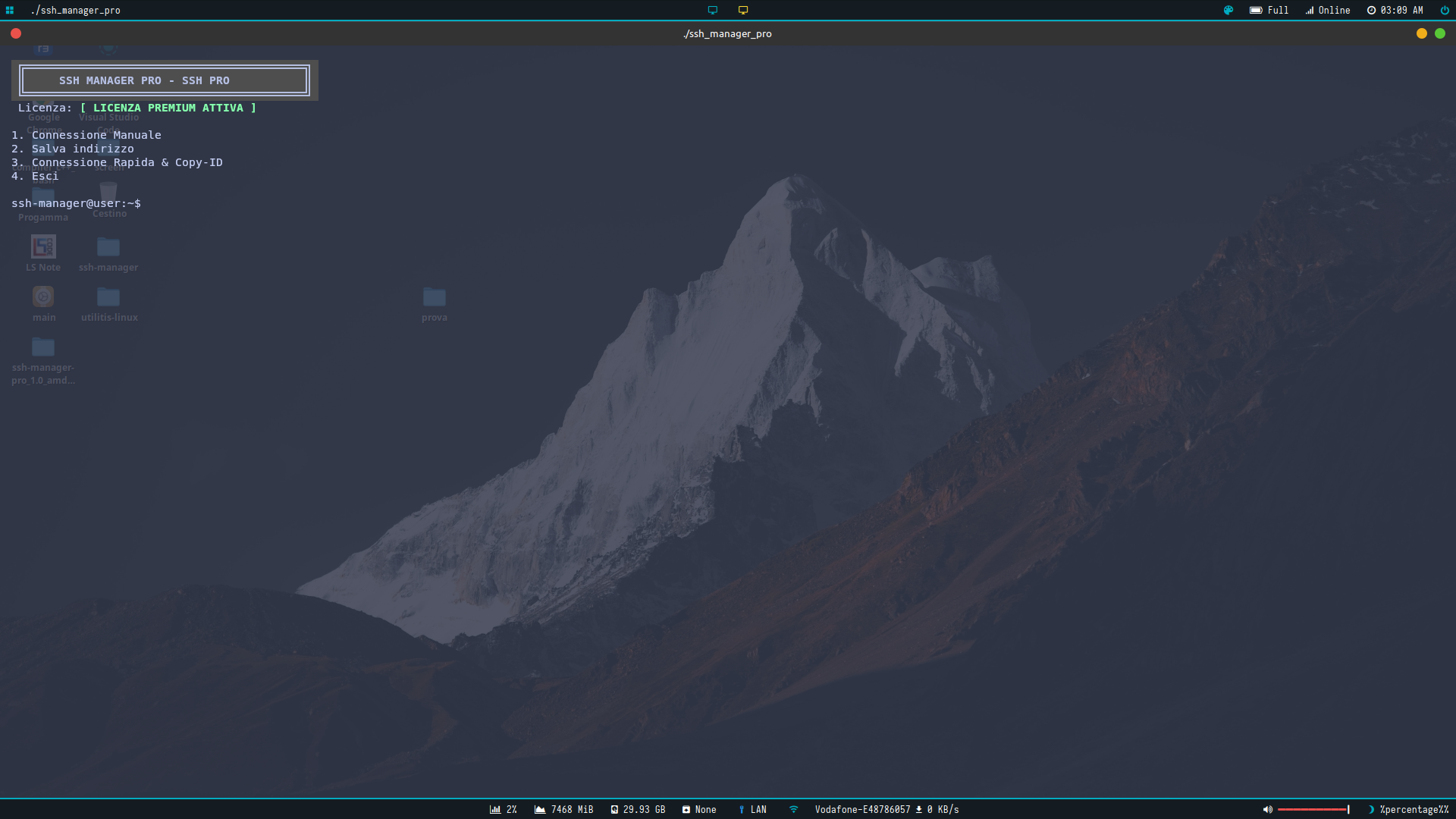Viewport: 1456px width, 819px height.
Task: Click menu option 4 Esci
Action: 35,176
